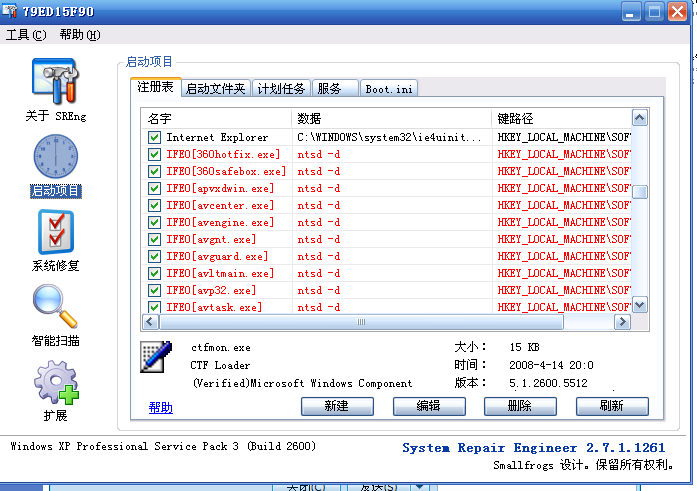Uncheck IFEO[360hotfix.exe] checkbox
The height and width of the screenshot is (491, 697).
(154, 154)
